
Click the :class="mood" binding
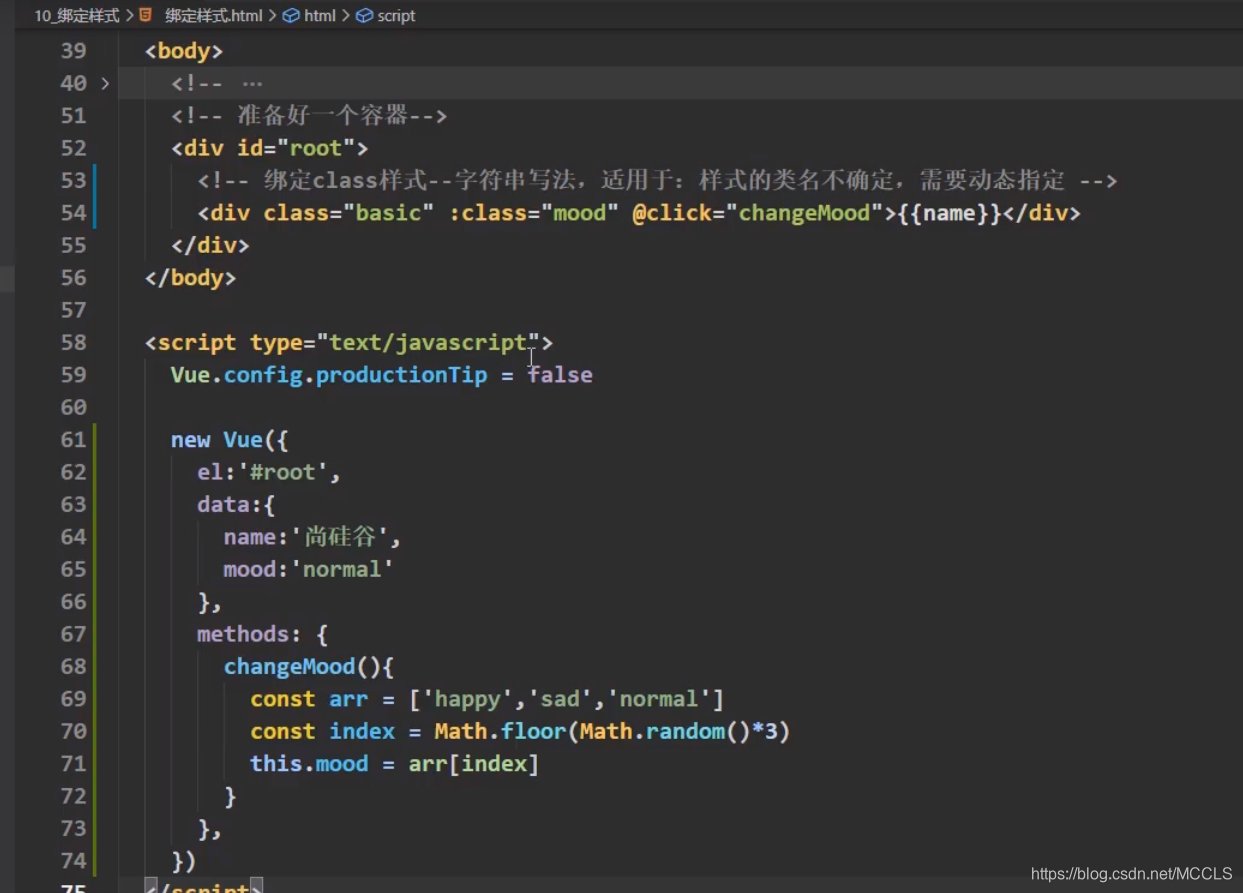[x=534, y=213]
